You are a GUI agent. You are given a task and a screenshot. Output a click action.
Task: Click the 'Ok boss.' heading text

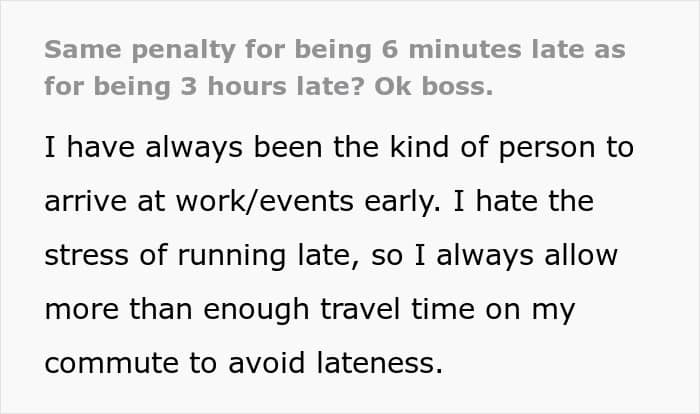tap(433, 86)
